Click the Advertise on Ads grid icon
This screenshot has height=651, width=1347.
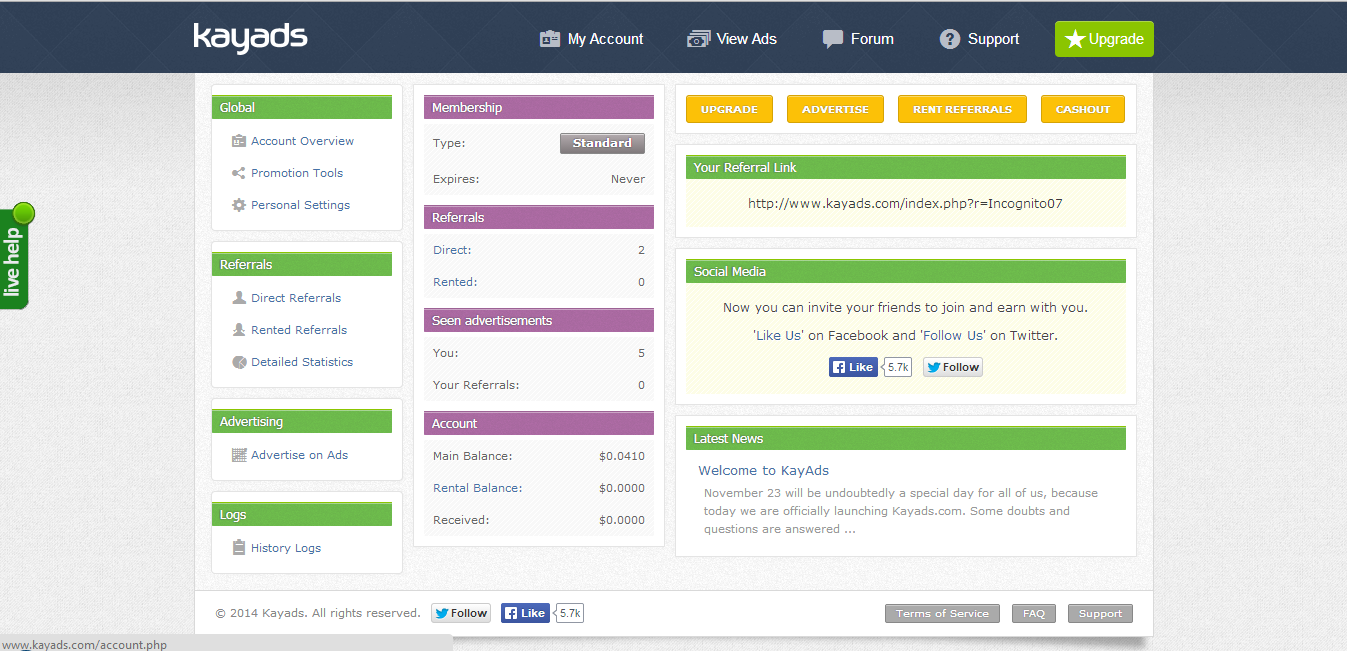pyautogui.click(x=239, y=455)
